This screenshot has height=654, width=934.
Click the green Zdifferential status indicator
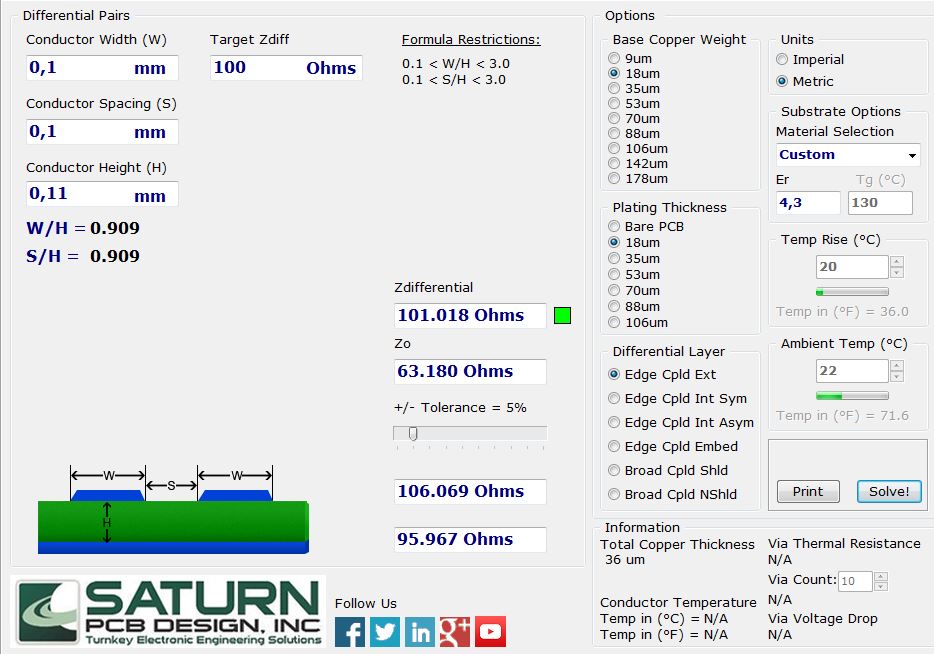coord(562,315)
